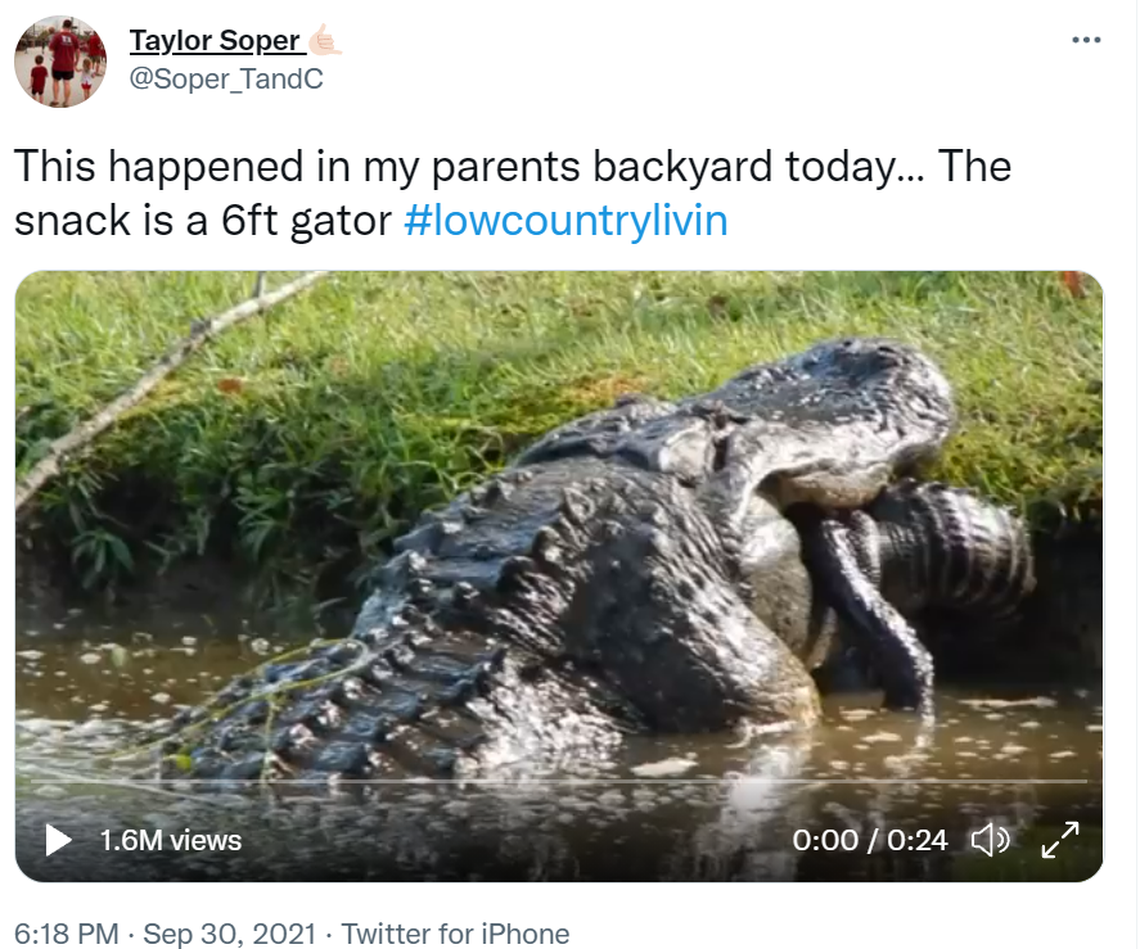Select the diagonal expand arrows icon
This screenshot has height=949, width=1140.
pyautogui.click(x=1062, y=840)
